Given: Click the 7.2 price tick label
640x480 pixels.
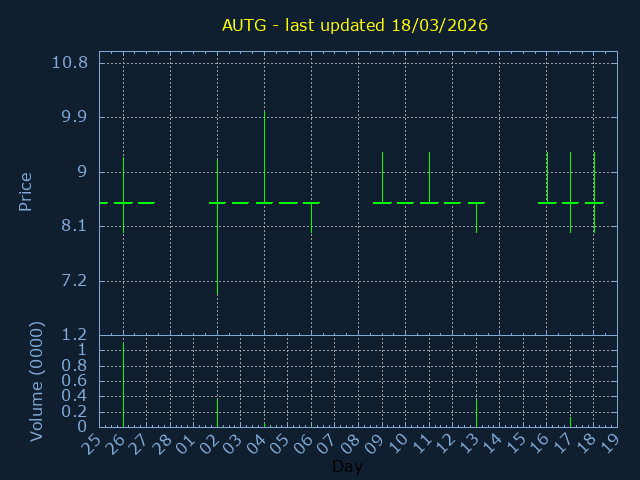Looking at the screenshot, I should pos(74,281).
